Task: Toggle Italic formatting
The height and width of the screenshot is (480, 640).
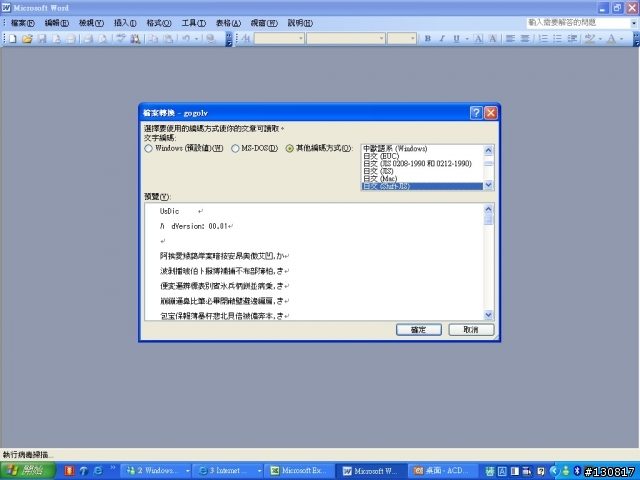Action: point(442,39)
